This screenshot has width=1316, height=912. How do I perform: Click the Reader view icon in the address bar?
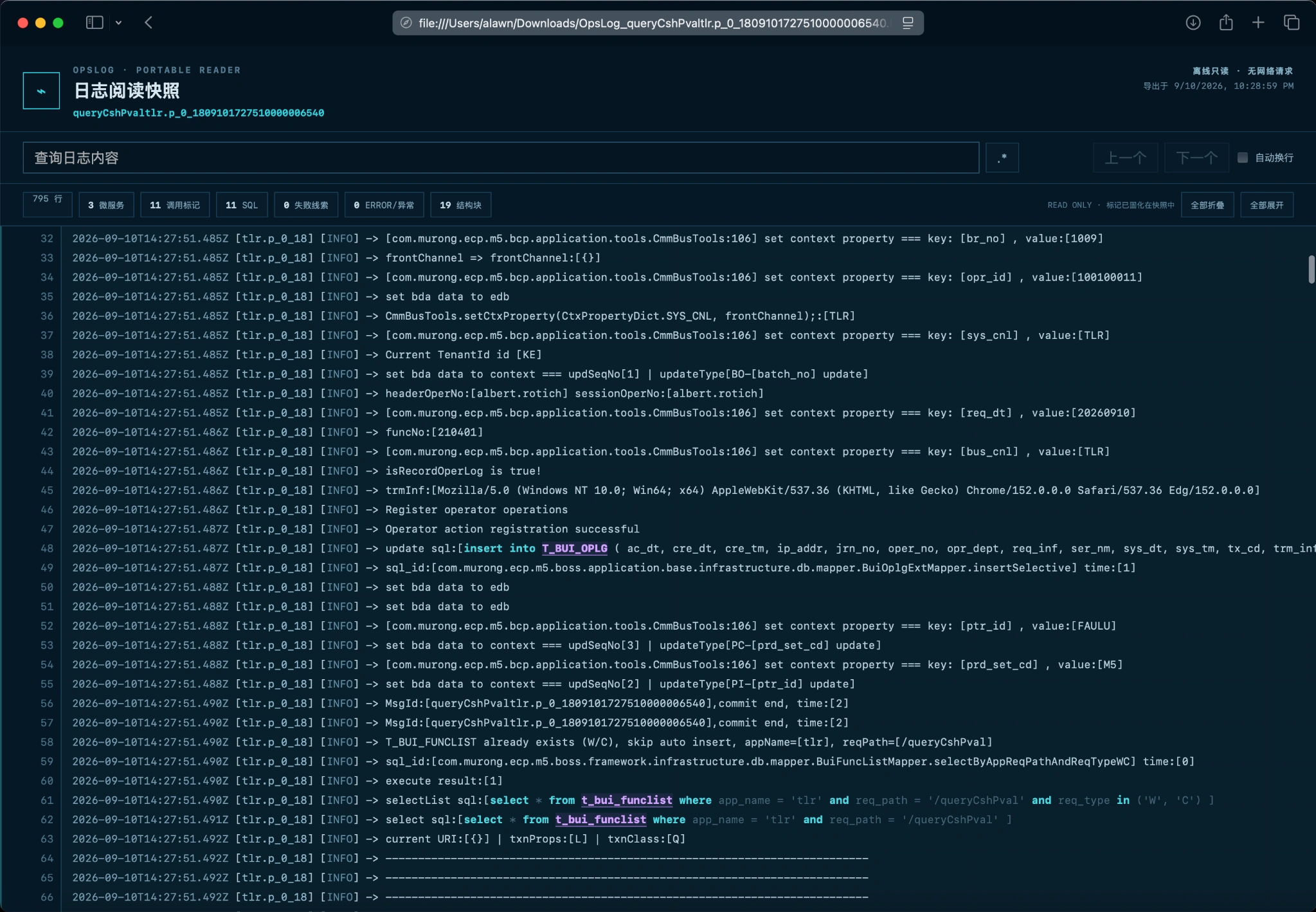908,23
